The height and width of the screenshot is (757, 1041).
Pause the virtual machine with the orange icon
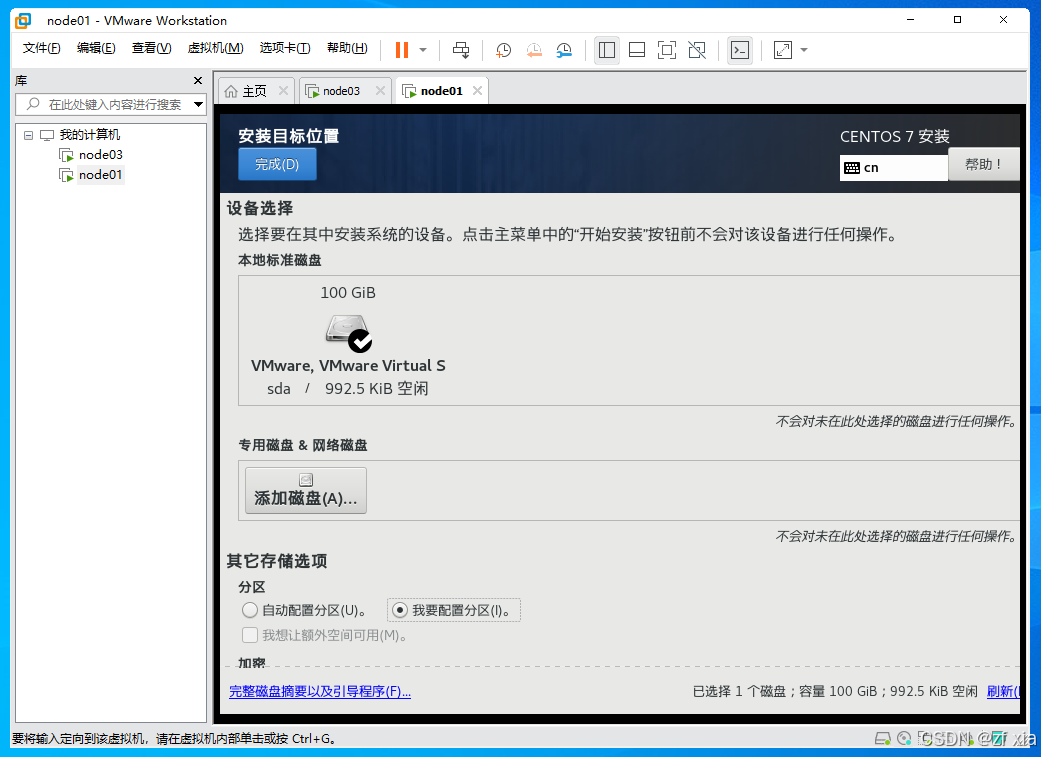402,50
